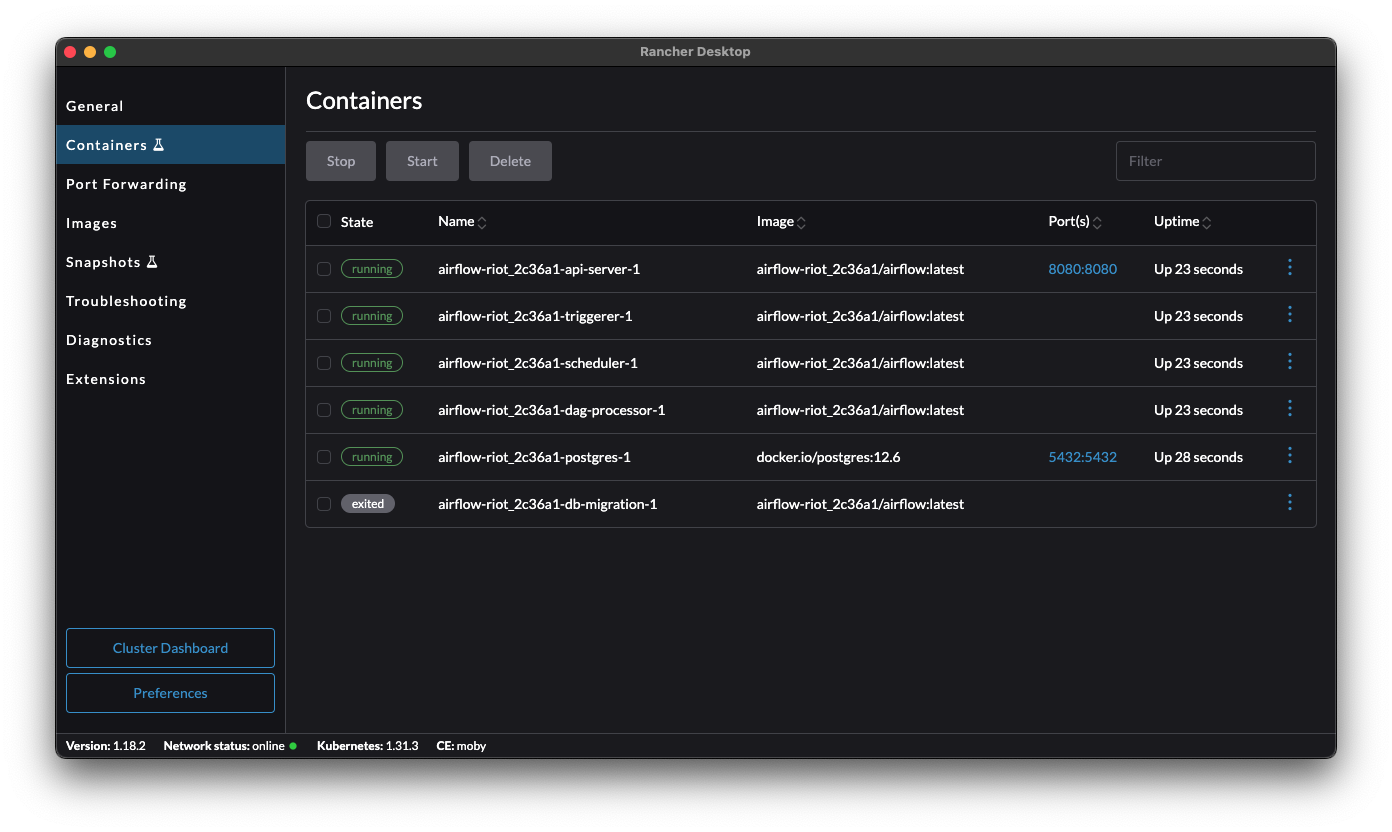Viewport: 1392px width, 832px height.
Task: Click inside the Filter input field
Action: coord(1215,160)
